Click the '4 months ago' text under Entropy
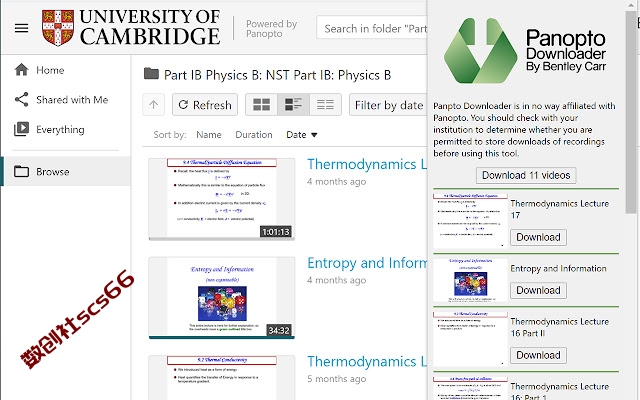640x400 pixels. (336, 280)
